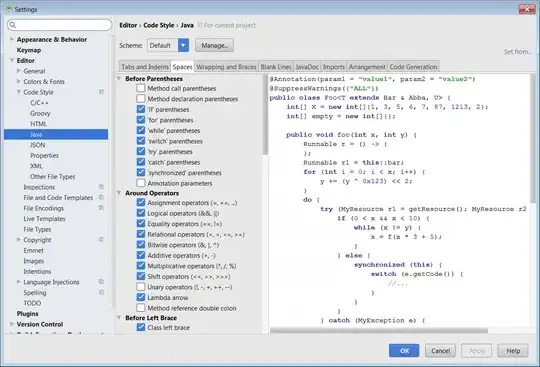Collapse the Editor tree node
This screenshot has width=540, height=367.
(x=12, y=60)
